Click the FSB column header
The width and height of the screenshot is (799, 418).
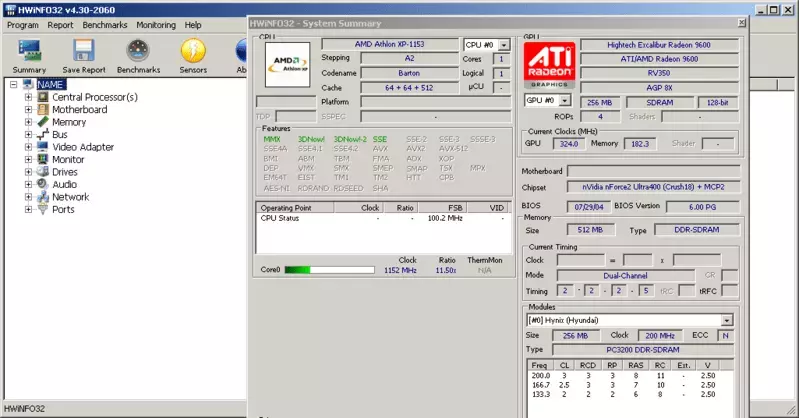coord(442,207)
